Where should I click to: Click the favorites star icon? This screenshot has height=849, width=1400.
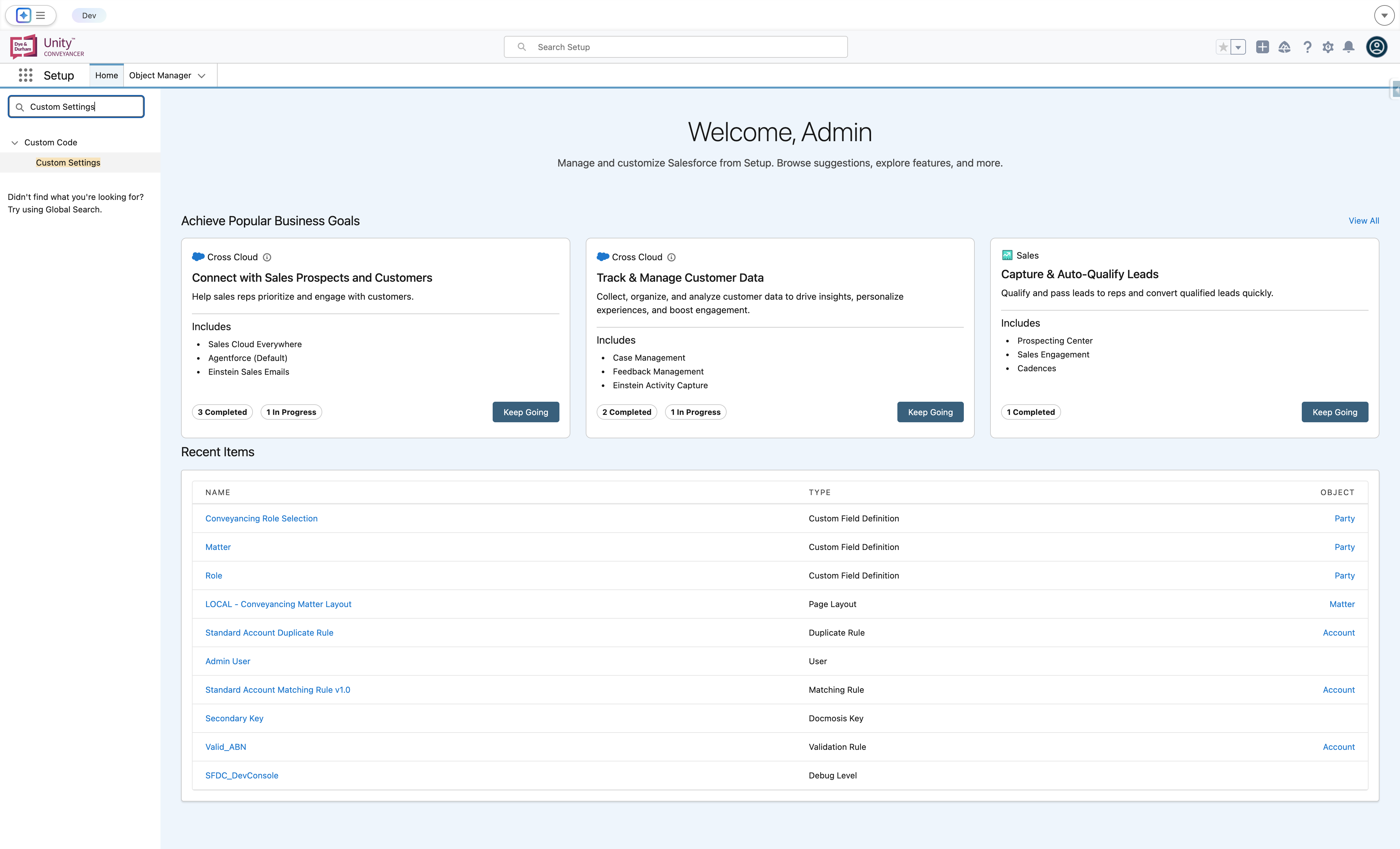[x=1223, y=47]
